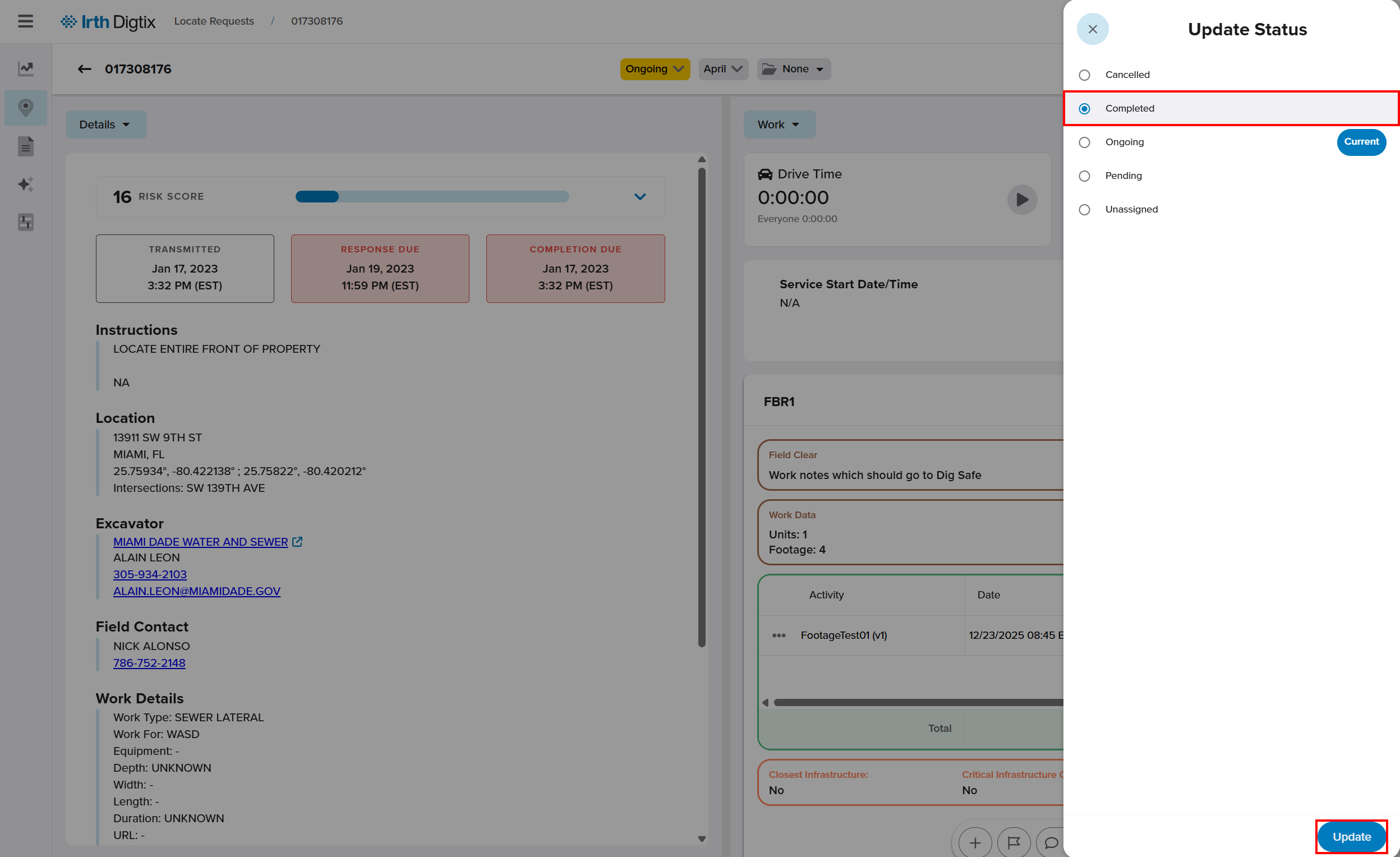Screen dimensions: 1400x857
Task: Open the hamburger navigation menu
Action: coord(26,22)
